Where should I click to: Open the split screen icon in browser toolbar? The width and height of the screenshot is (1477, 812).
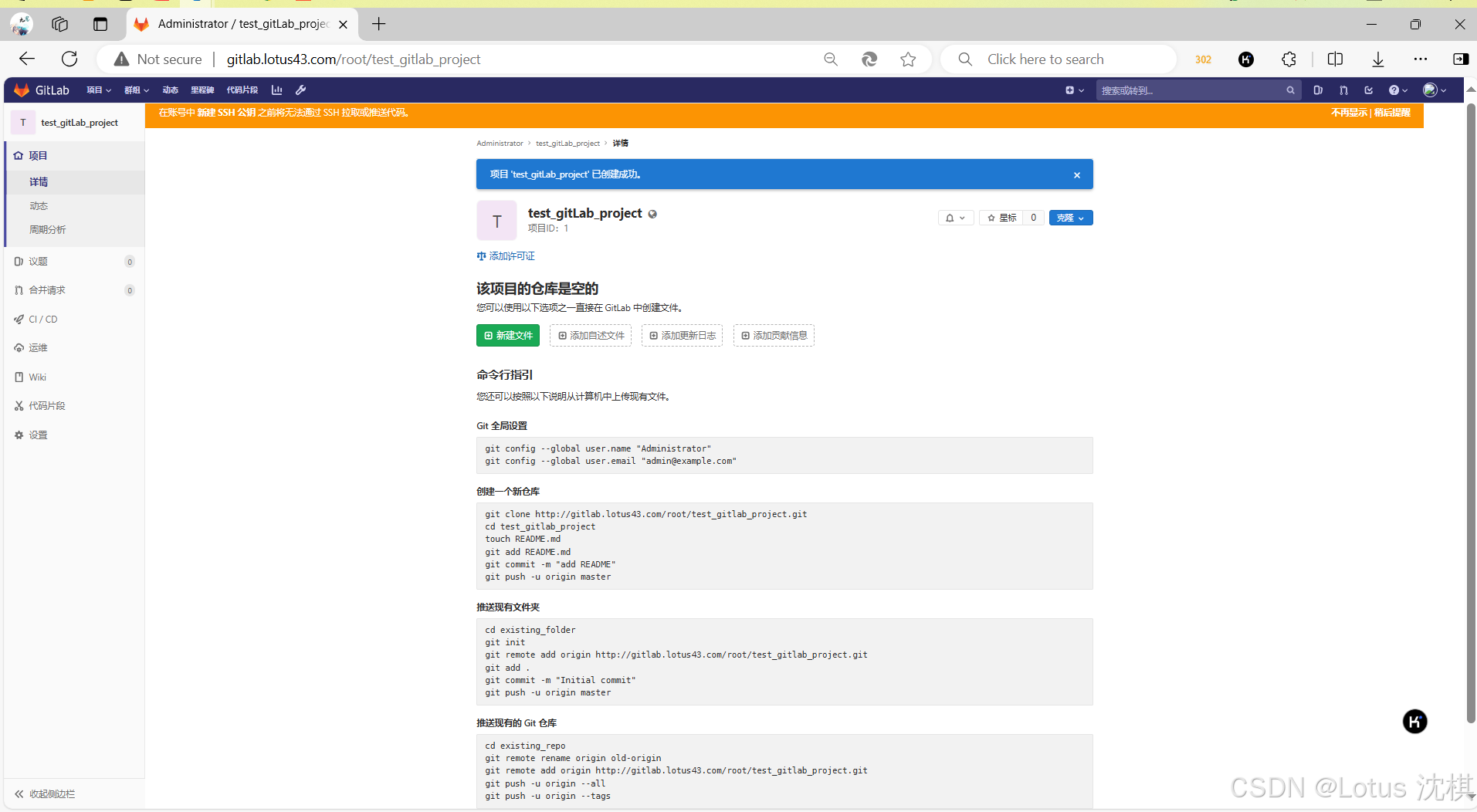(1335, 59)
